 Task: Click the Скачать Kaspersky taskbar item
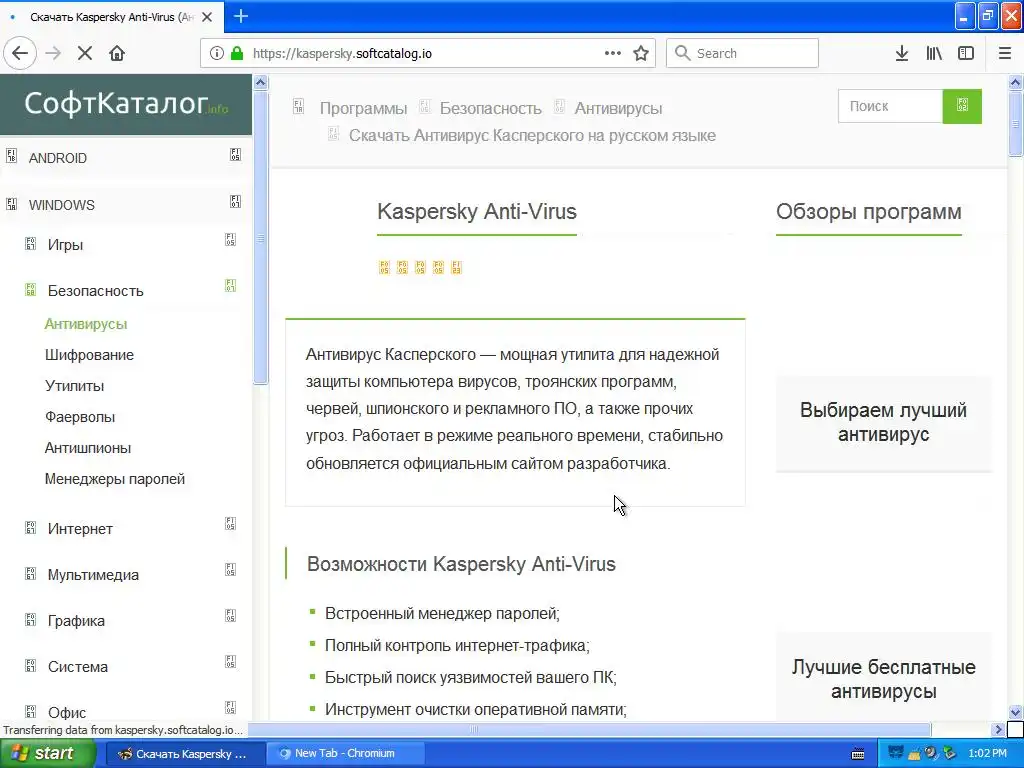(185, 754)
